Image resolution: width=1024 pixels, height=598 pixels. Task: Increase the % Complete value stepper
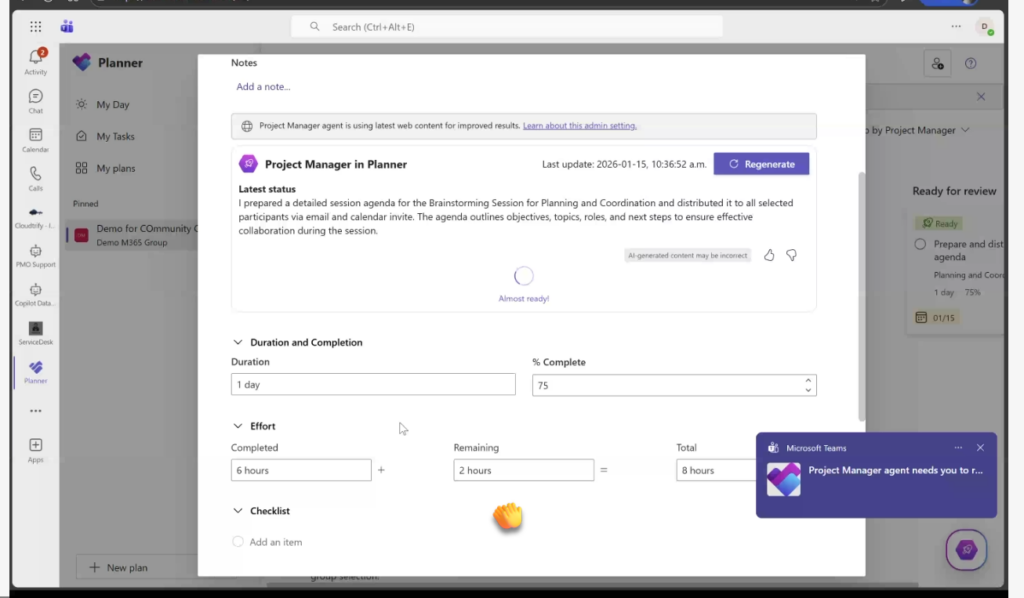[x=808, y=381]
